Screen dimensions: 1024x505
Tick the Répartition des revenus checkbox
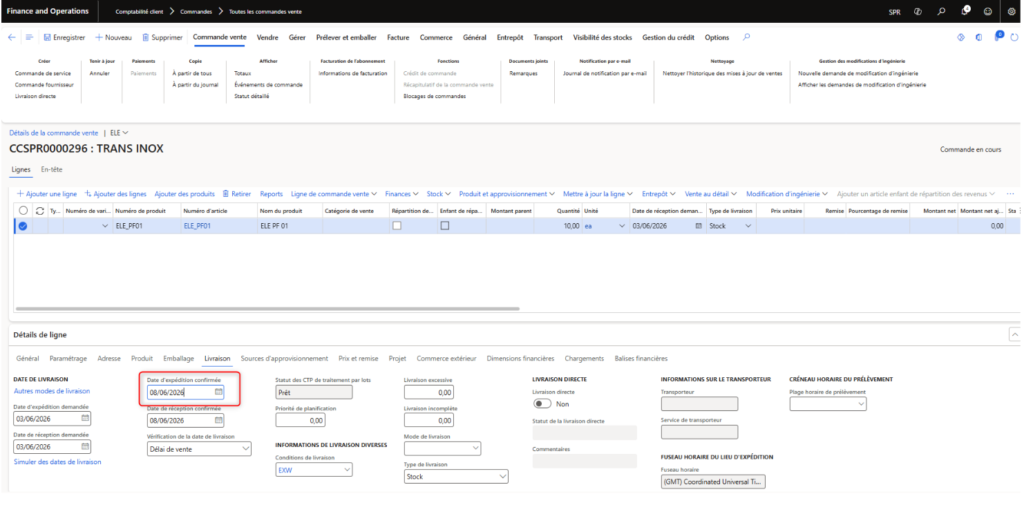[396, 225]
